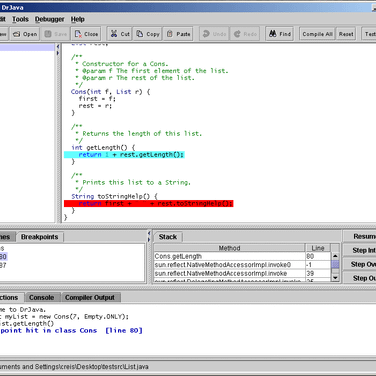This screenshot has width=376, height=376.
Task: Click the Paste clipboard button
Action: (178, 34)
